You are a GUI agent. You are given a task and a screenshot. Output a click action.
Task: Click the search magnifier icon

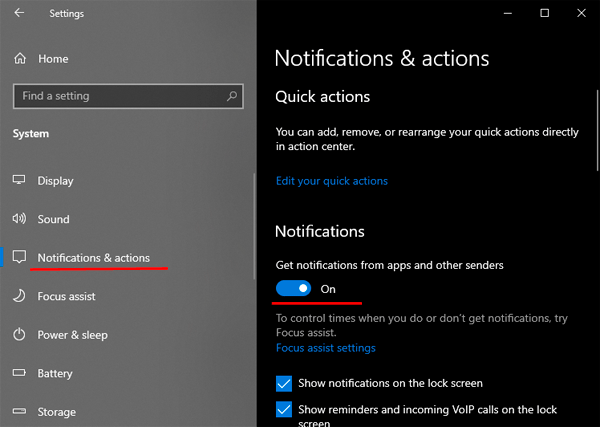[x=232, y=96]
